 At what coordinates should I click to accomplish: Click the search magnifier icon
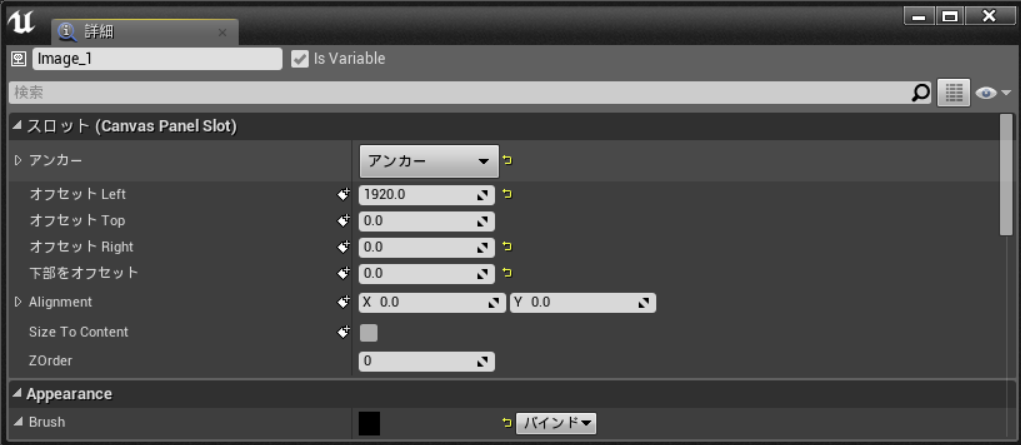[920, 93]
